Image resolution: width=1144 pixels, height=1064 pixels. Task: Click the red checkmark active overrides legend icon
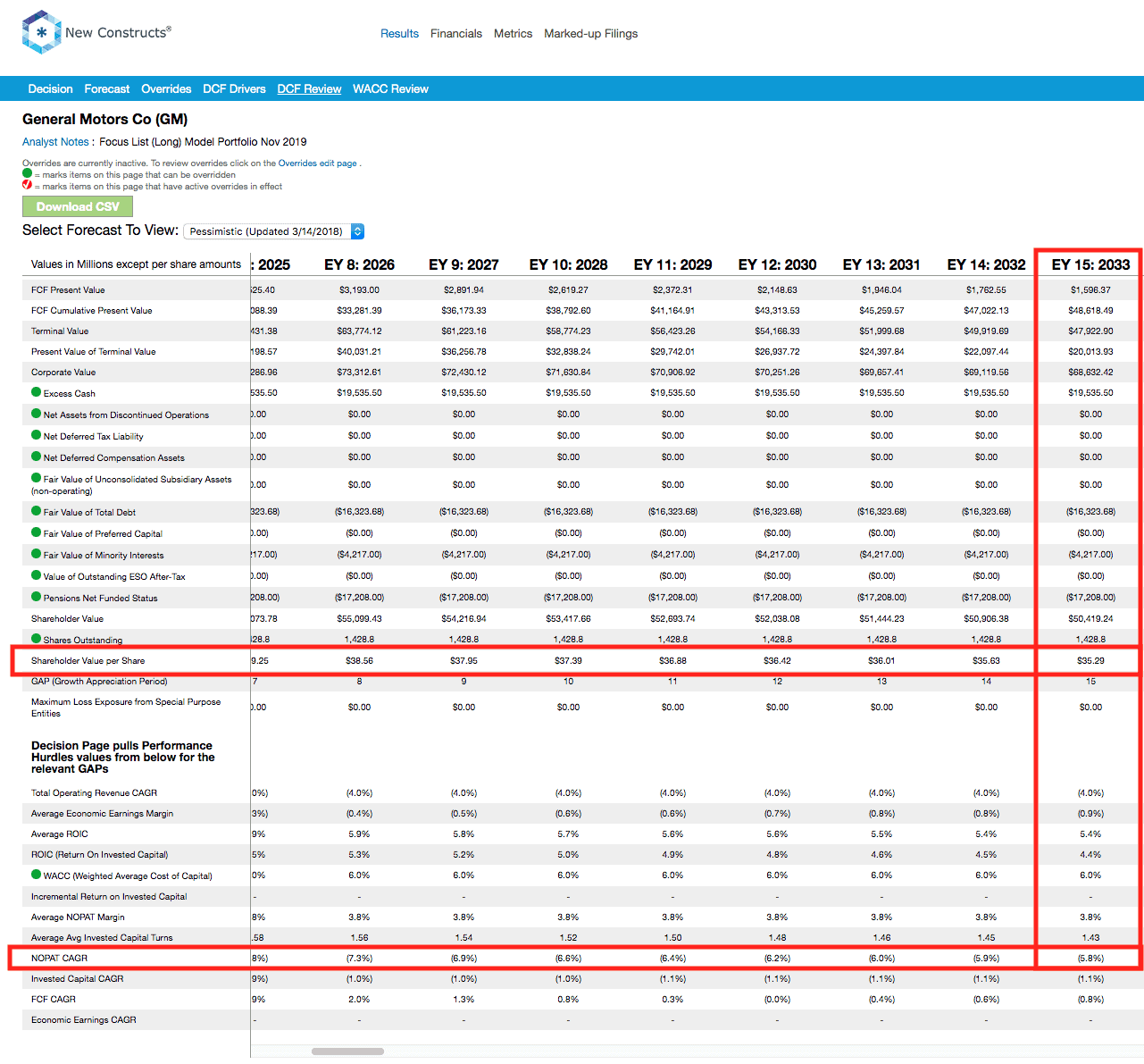click(27, 185)
